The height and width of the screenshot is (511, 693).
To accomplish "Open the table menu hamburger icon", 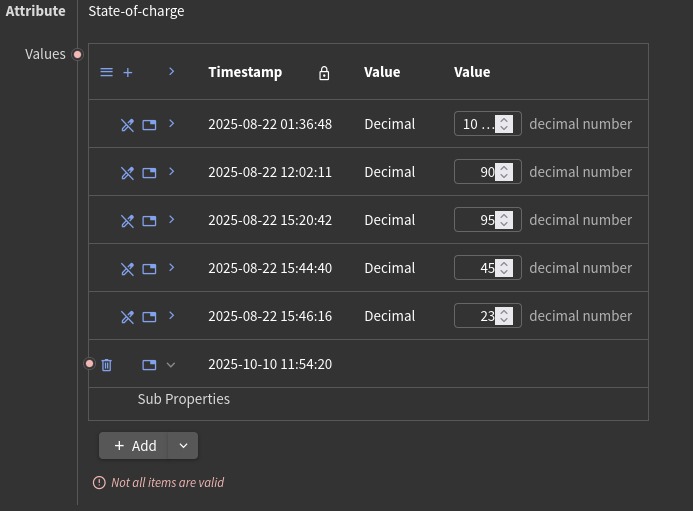I will [107, 72].
